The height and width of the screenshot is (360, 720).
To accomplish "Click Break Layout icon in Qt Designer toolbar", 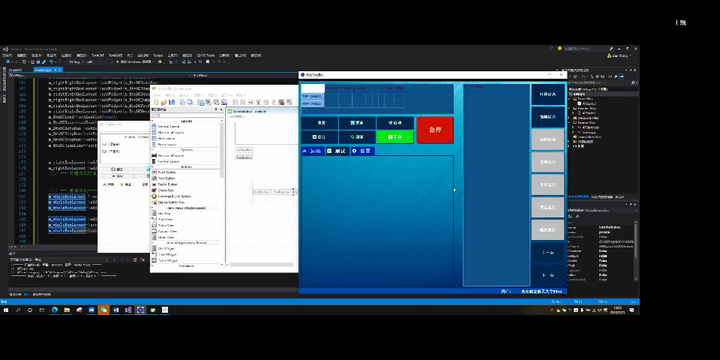I will click(281, 102).
